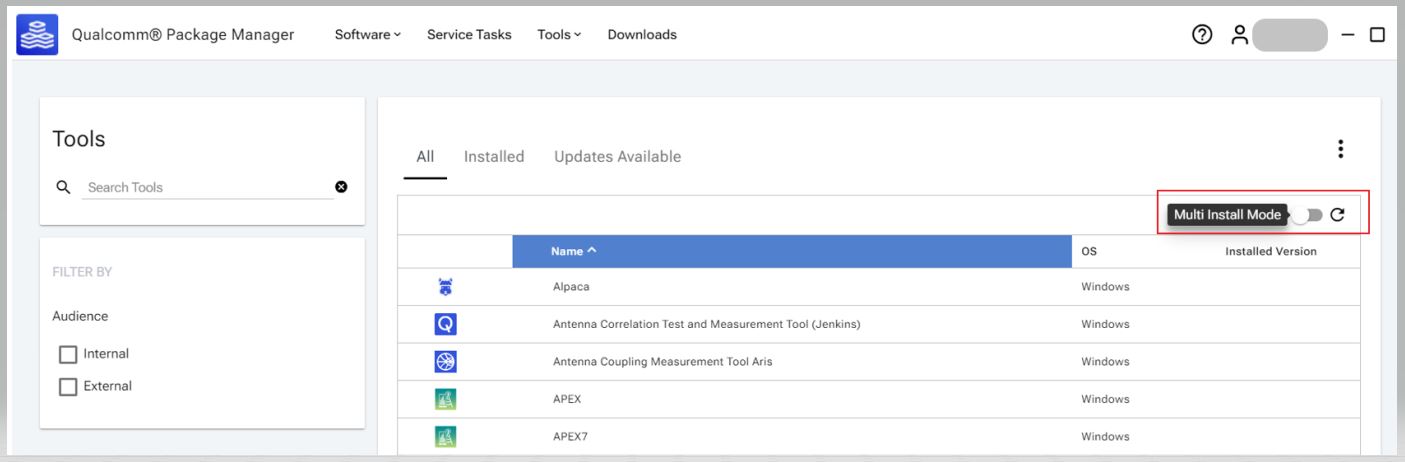Screen dimensions: 1405x462
Task: Switch to the Installed tab
Action: coord(494,157)
